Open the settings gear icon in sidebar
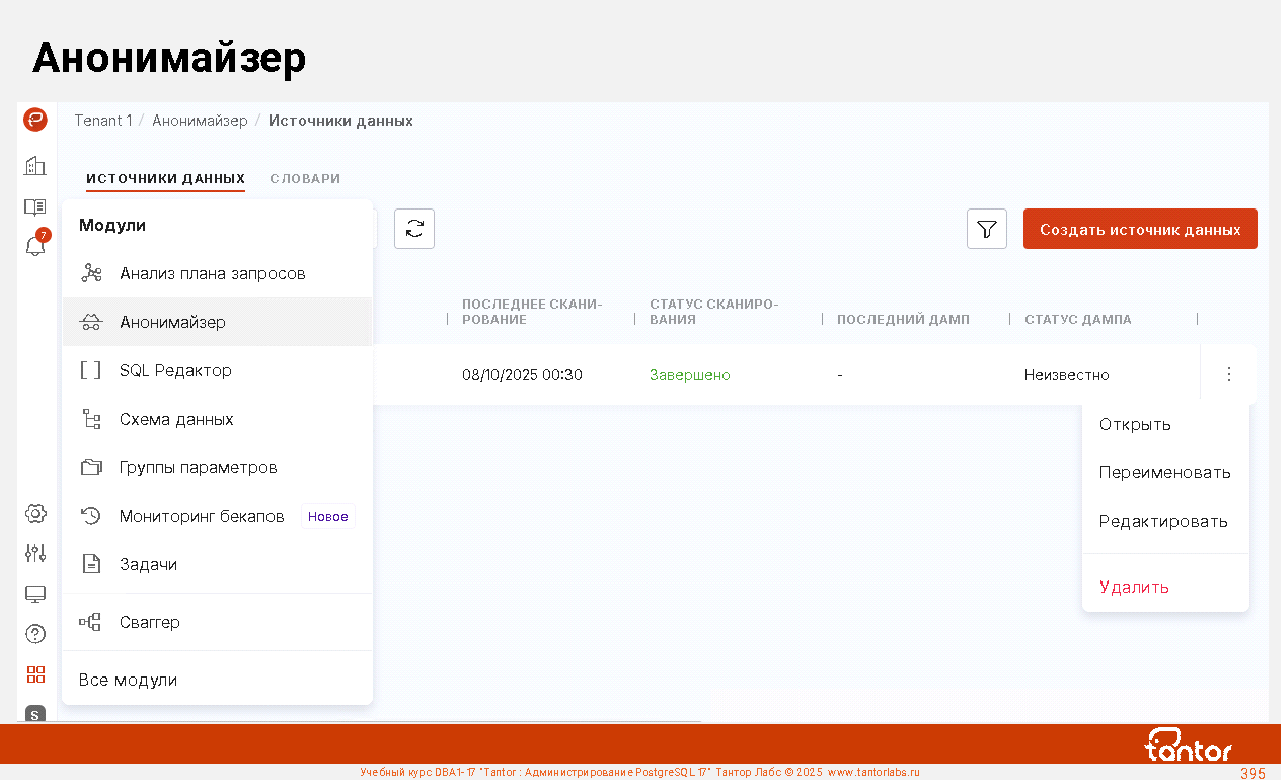The height and width of the screenshot is (780, 1281). [x=36, y=514]
